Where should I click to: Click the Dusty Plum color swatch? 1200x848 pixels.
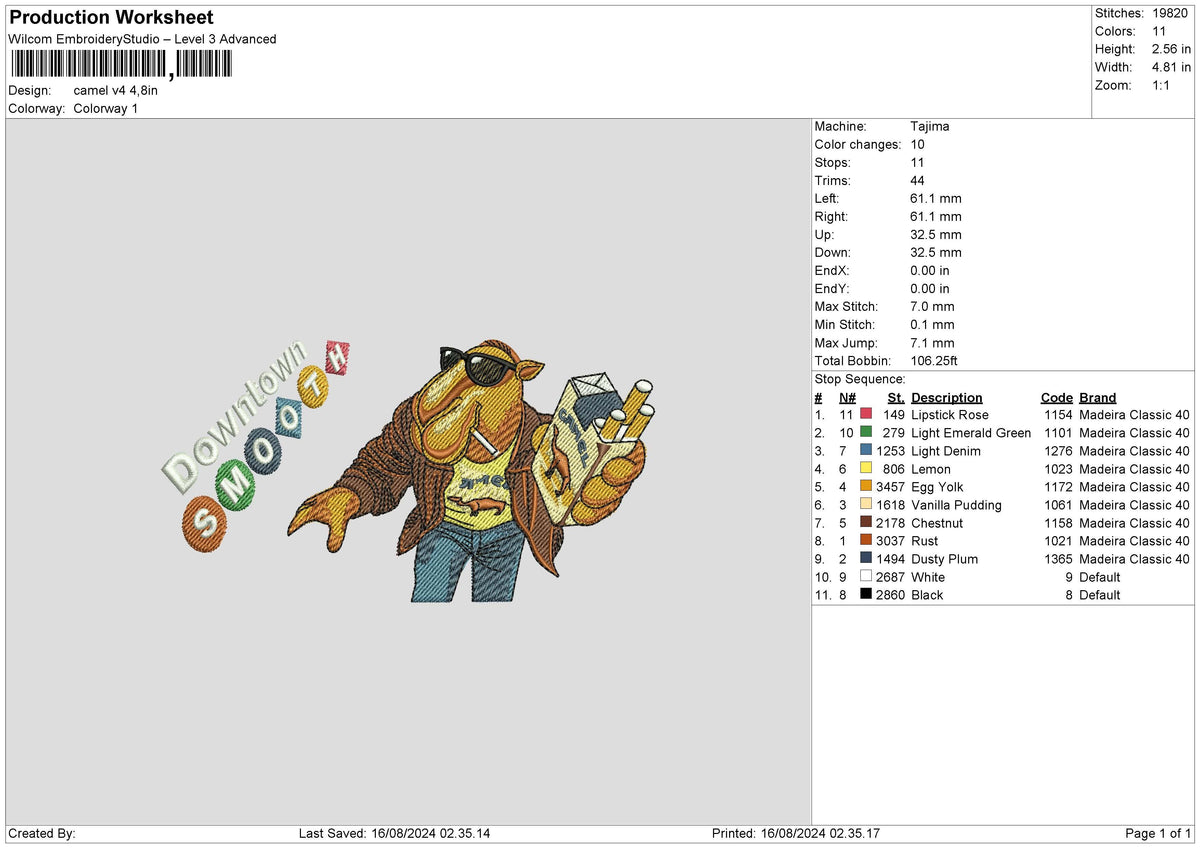[866, 559]
